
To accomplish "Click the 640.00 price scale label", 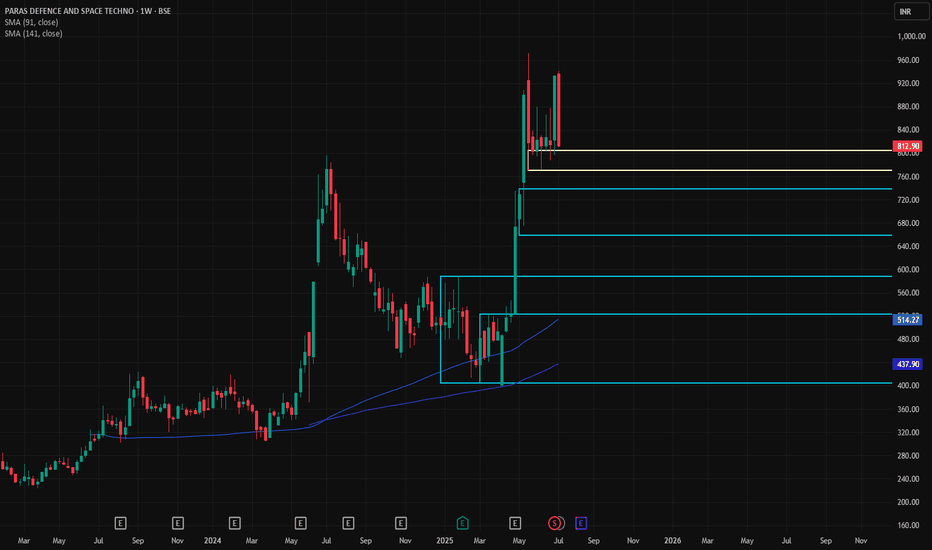I will [908, 246].
